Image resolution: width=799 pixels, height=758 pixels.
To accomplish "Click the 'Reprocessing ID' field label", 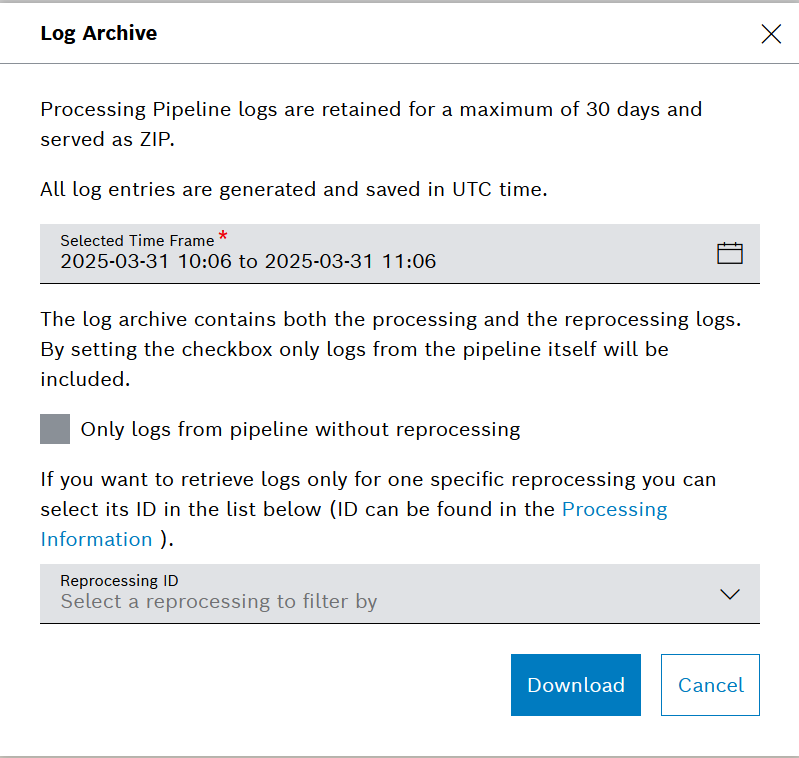I will click(119, 581).
